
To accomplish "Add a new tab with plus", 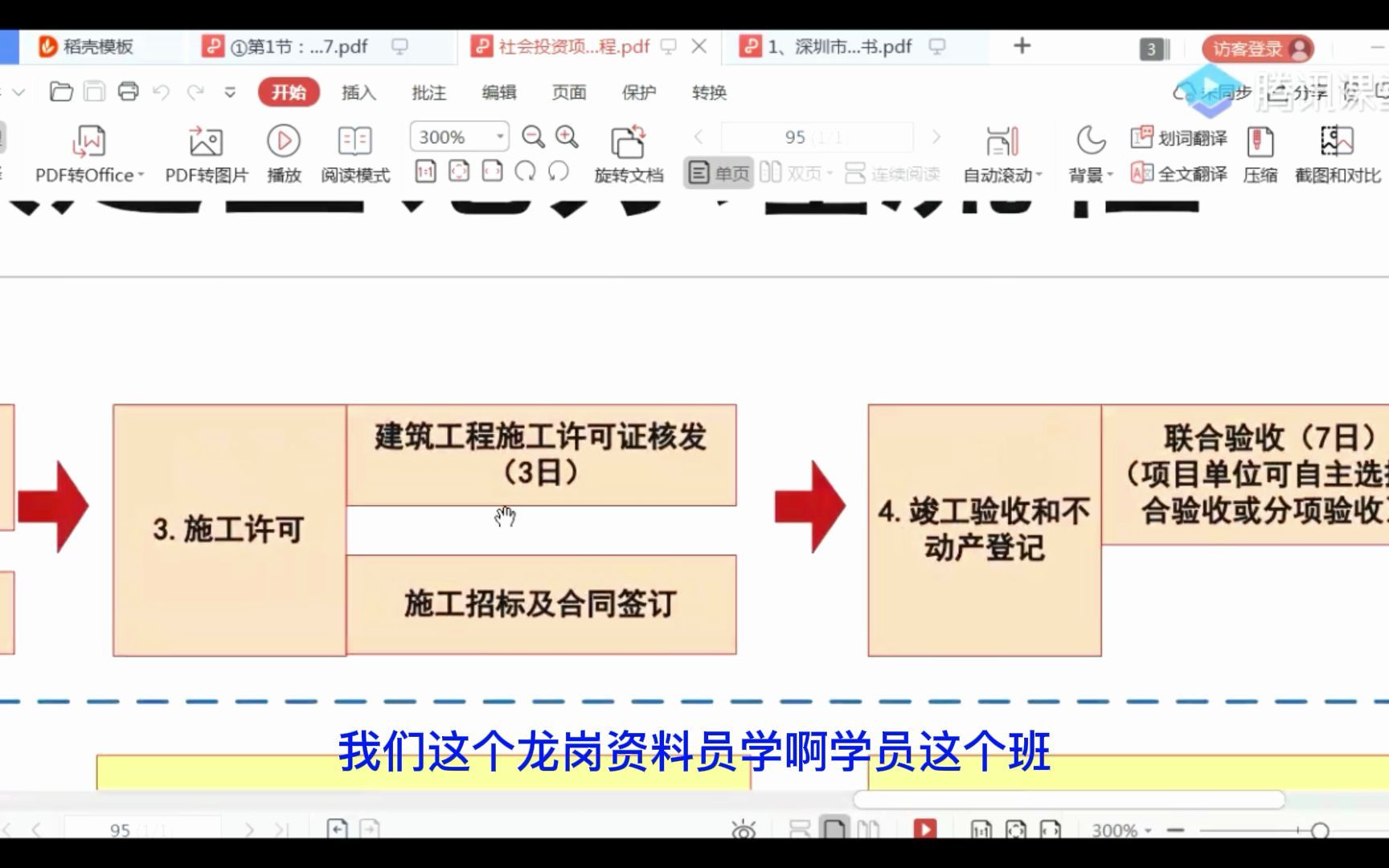I will (1022, 46).
